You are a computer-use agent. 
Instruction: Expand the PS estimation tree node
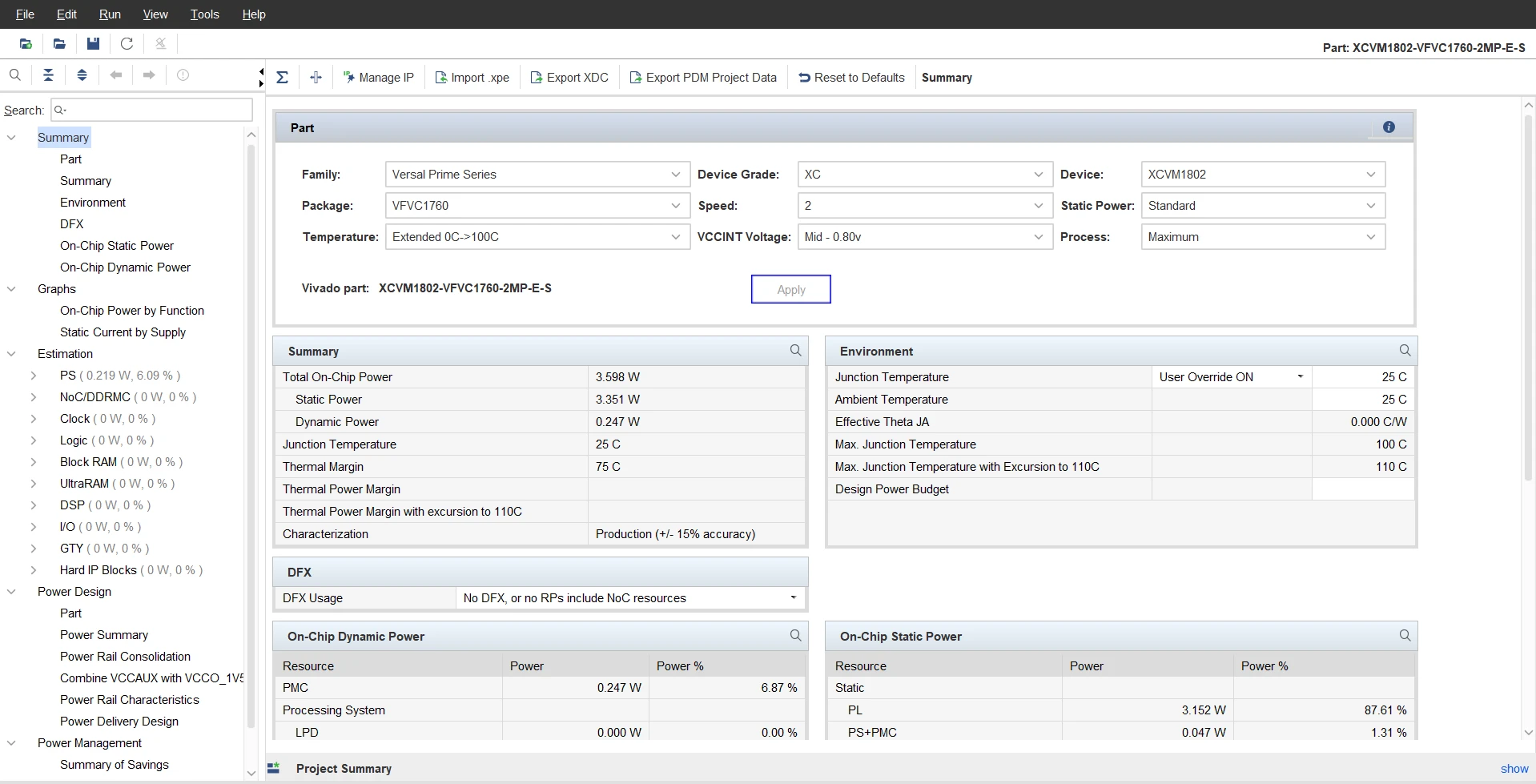pos(33,376)
